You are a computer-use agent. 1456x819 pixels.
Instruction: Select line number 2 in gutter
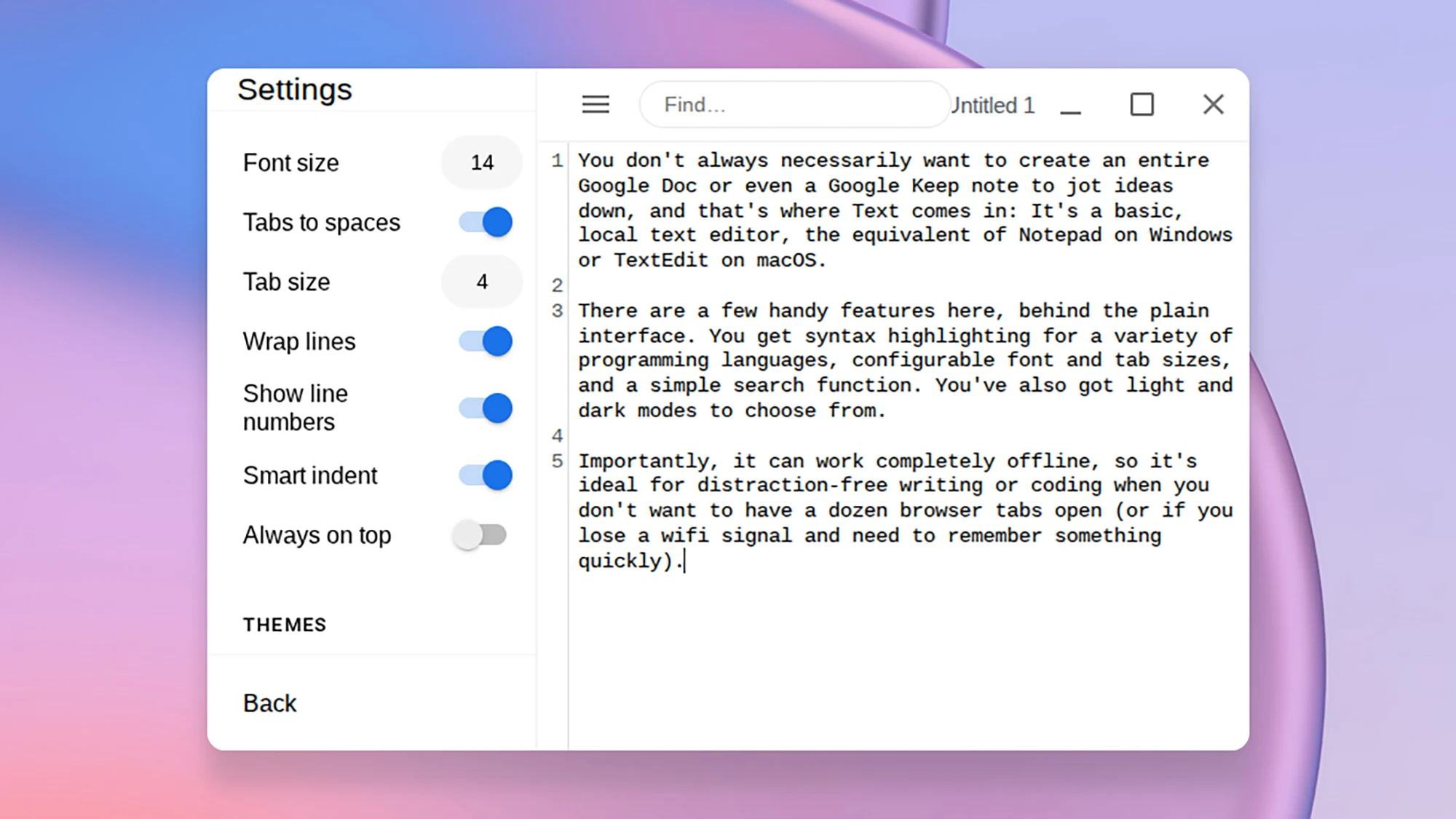[x=557, y=285]
